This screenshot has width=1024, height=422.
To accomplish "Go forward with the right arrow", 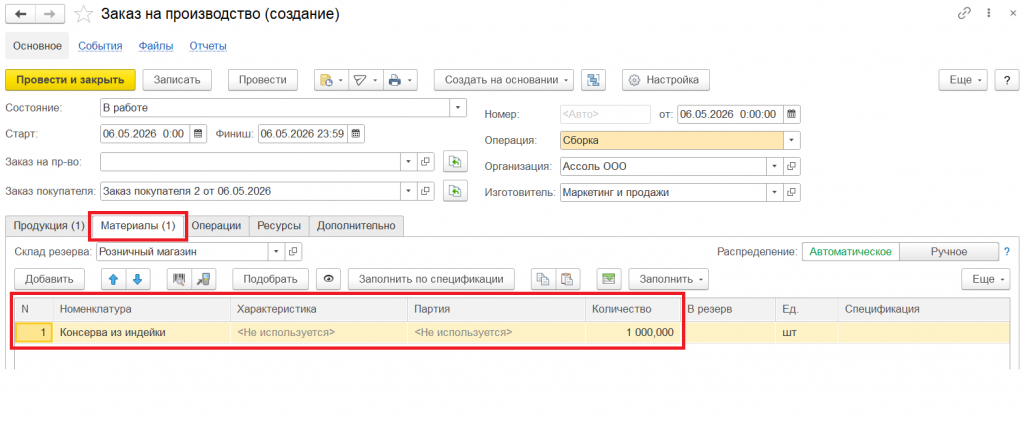I will (50, 14).
